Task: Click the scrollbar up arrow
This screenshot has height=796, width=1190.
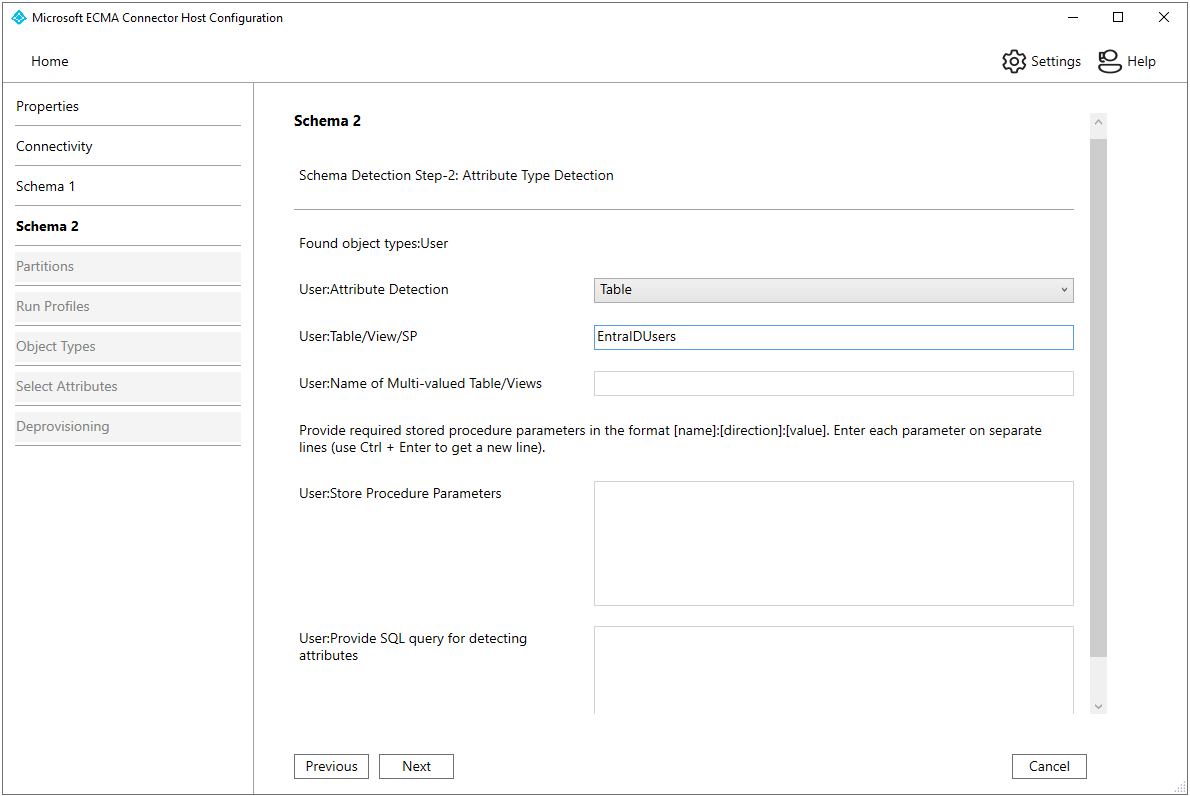Action: pos(1099,123)
